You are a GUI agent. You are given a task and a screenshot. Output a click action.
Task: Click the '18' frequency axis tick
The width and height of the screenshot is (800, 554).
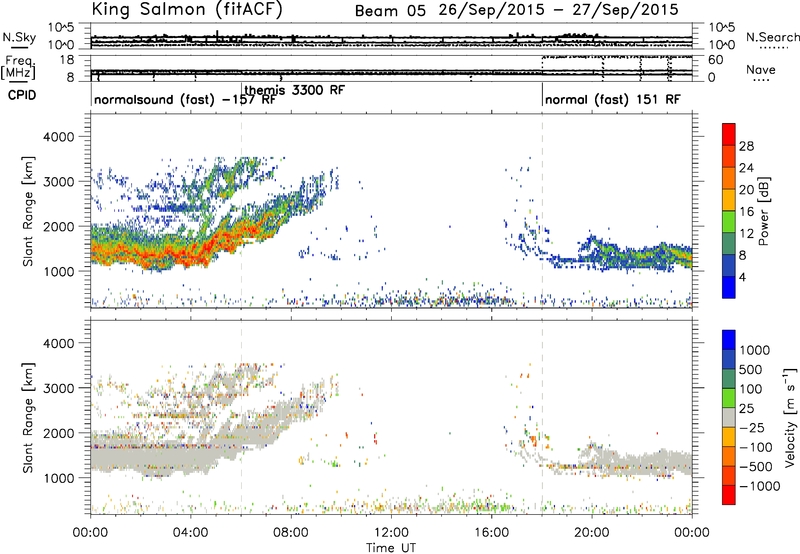point(67,60)
